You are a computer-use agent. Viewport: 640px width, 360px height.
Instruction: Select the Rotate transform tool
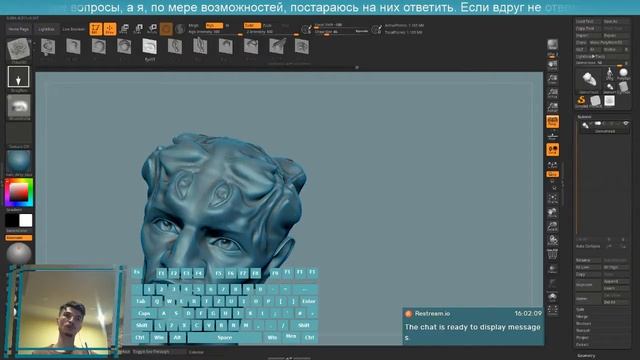pos(152,29)
